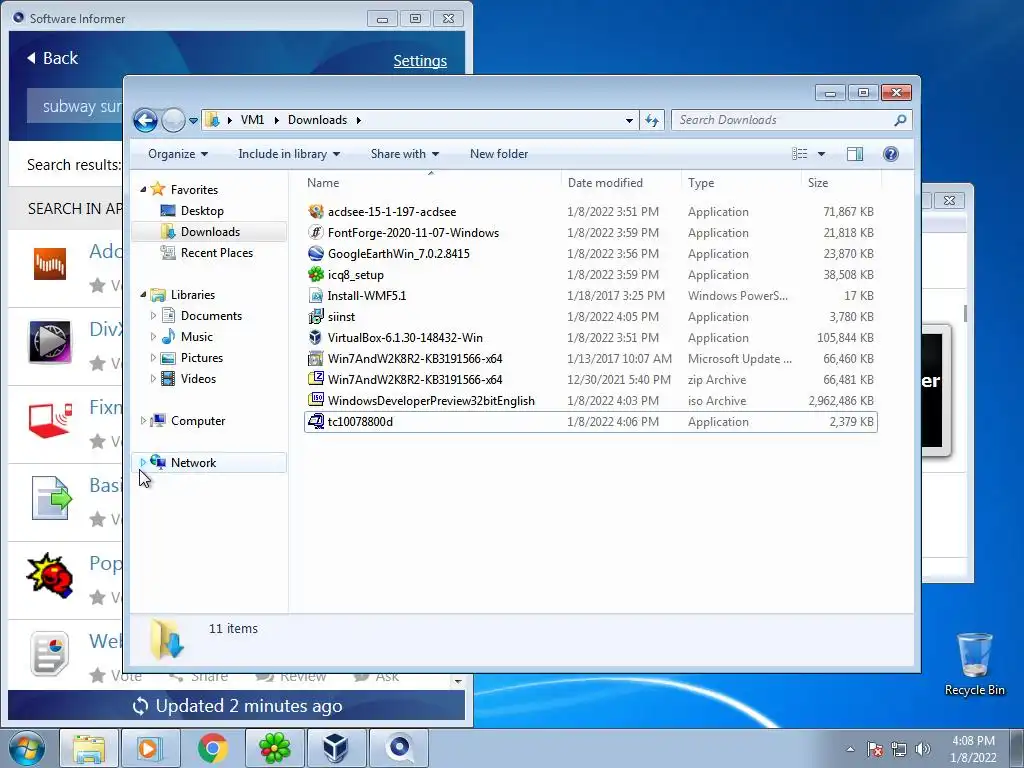Show hidden system tray icons
This screenshot has width=1024, height=768.
coord(850,749)
